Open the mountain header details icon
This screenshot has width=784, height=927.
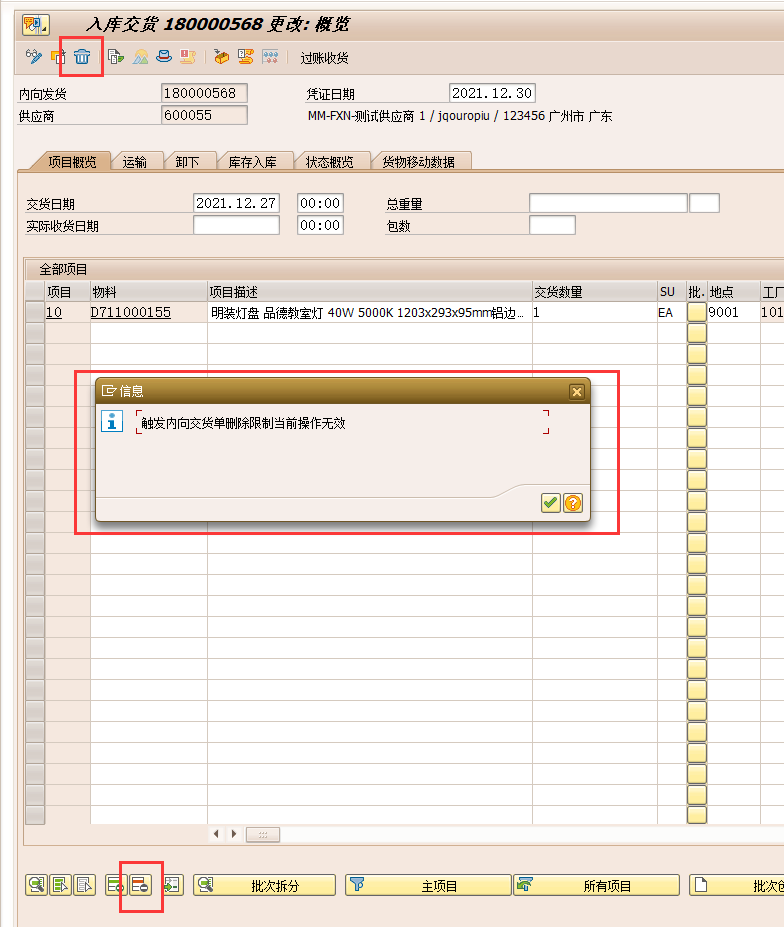141,57
